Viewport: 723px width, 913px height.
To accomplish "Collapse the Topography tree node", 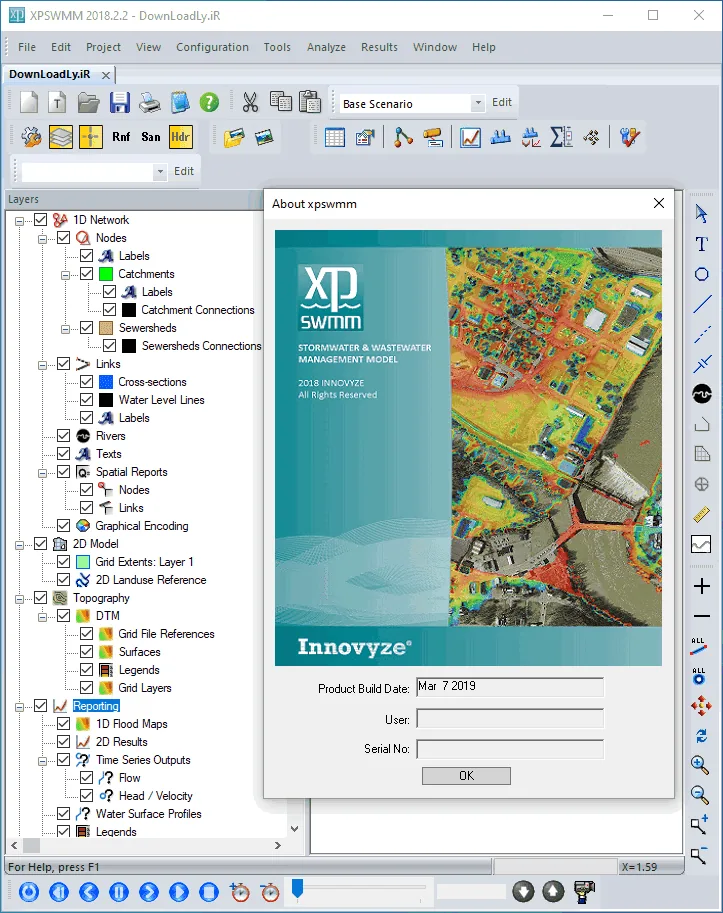I will coord(20,599).
